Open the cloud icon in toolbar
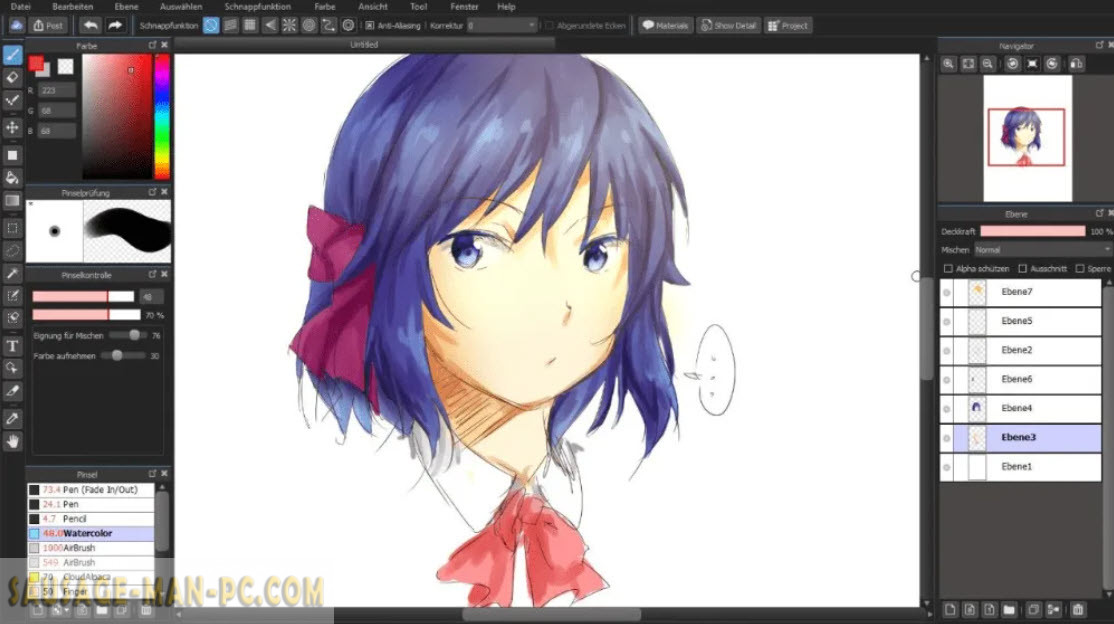 tap(16, 26)
